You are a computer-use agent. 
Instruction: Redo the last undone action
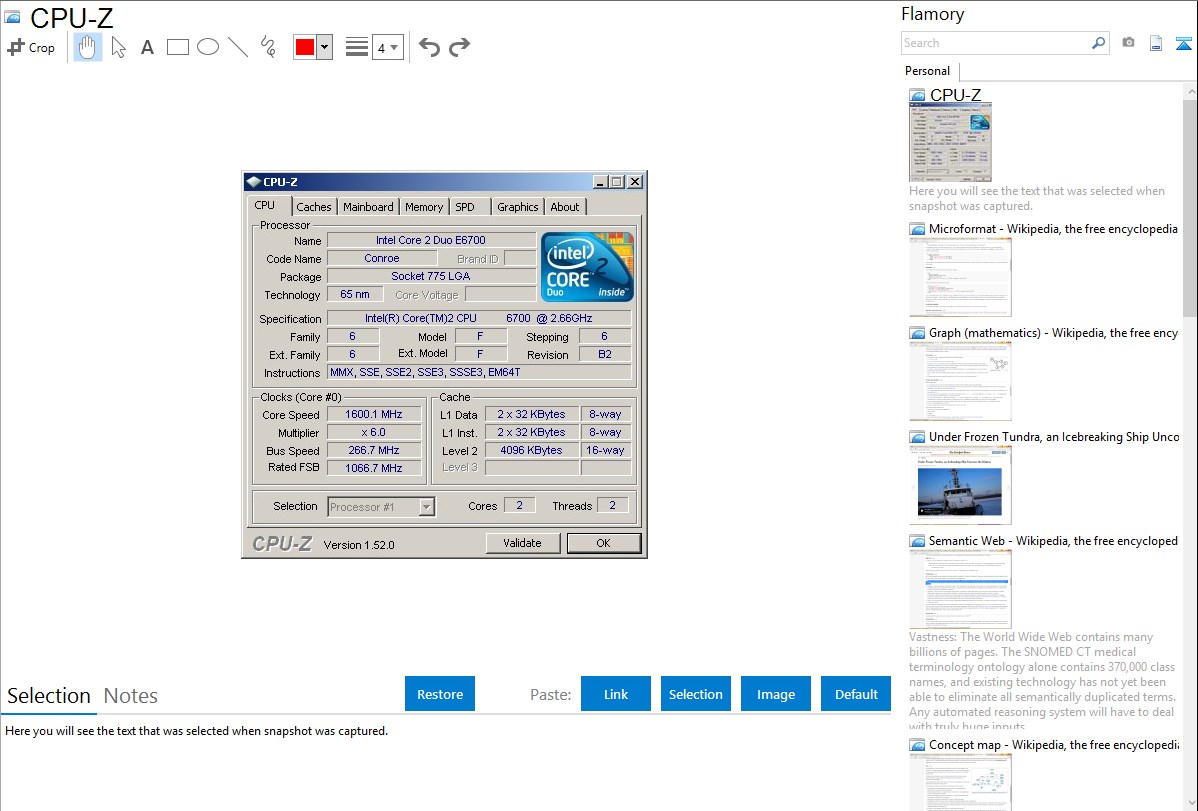tap(460, 47)
